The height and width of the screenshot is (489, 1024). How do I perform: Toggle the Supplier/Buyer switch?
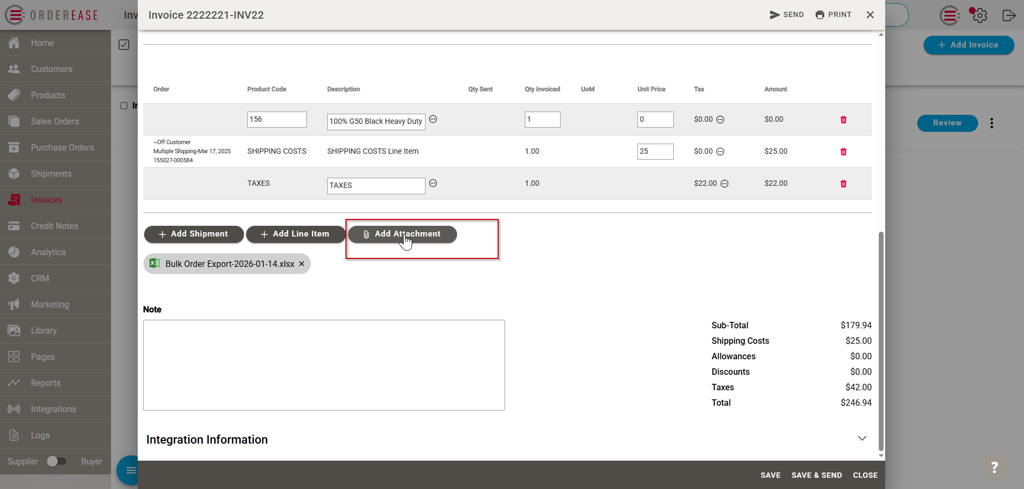coord(56,461)
